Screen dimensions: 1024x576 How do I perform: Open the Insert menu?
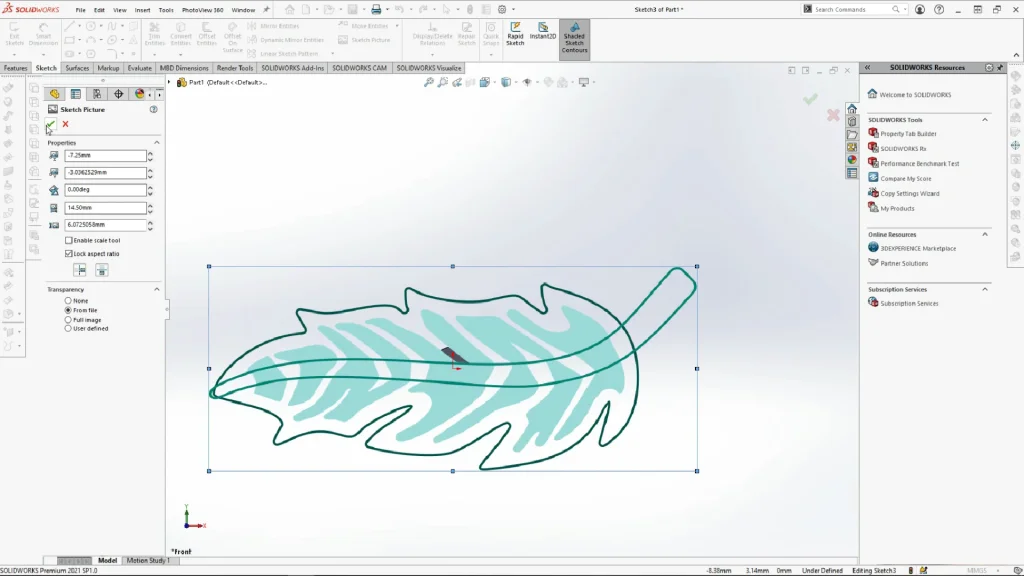(x=142, y=9)
